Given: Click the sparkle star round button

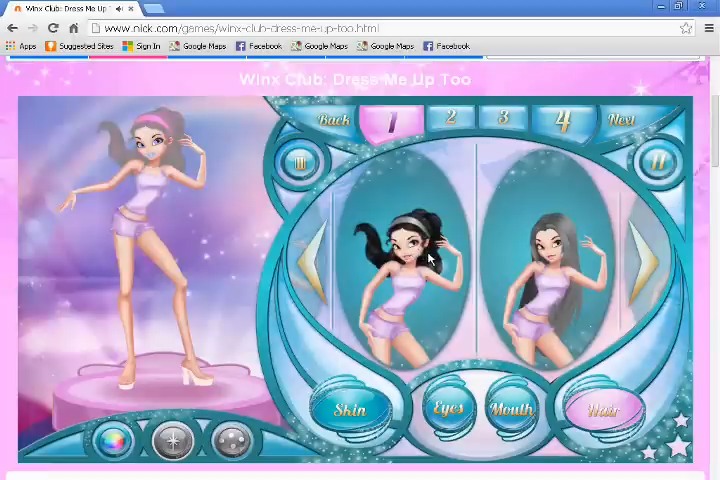Looking at the screenshot, I should pos(173,440).
